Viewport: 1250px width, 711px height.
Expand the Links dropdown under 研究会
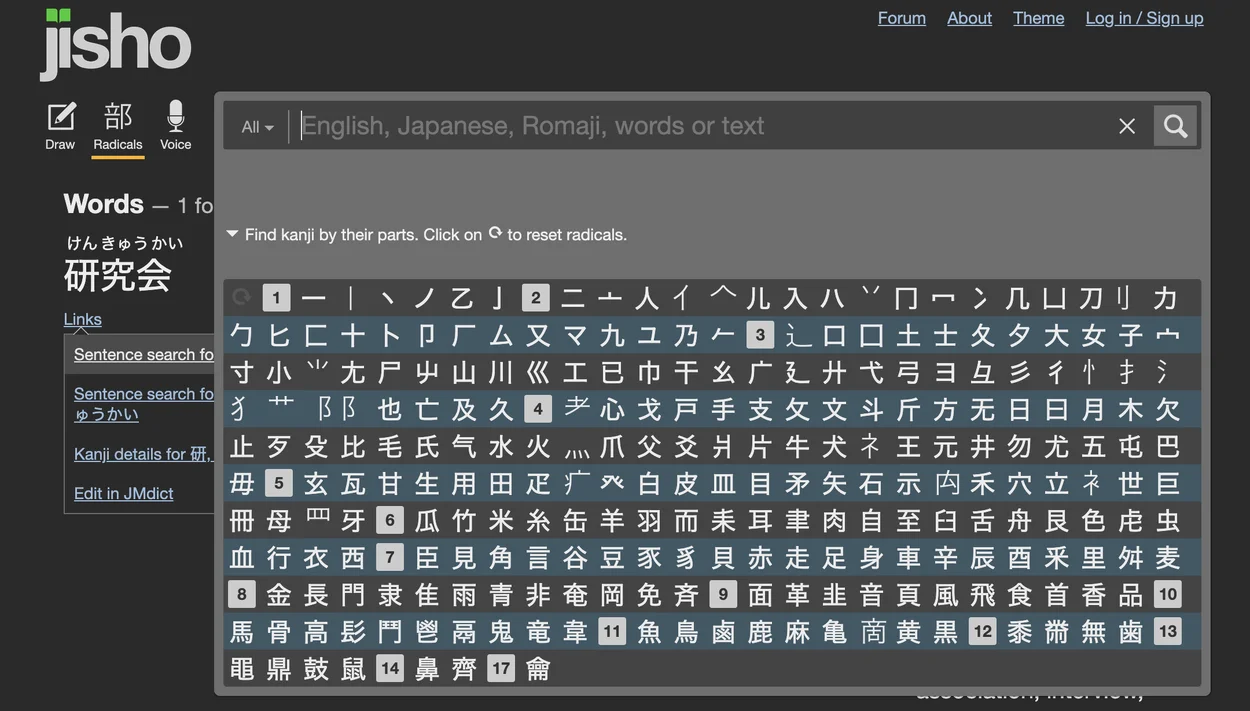(83, 319)
